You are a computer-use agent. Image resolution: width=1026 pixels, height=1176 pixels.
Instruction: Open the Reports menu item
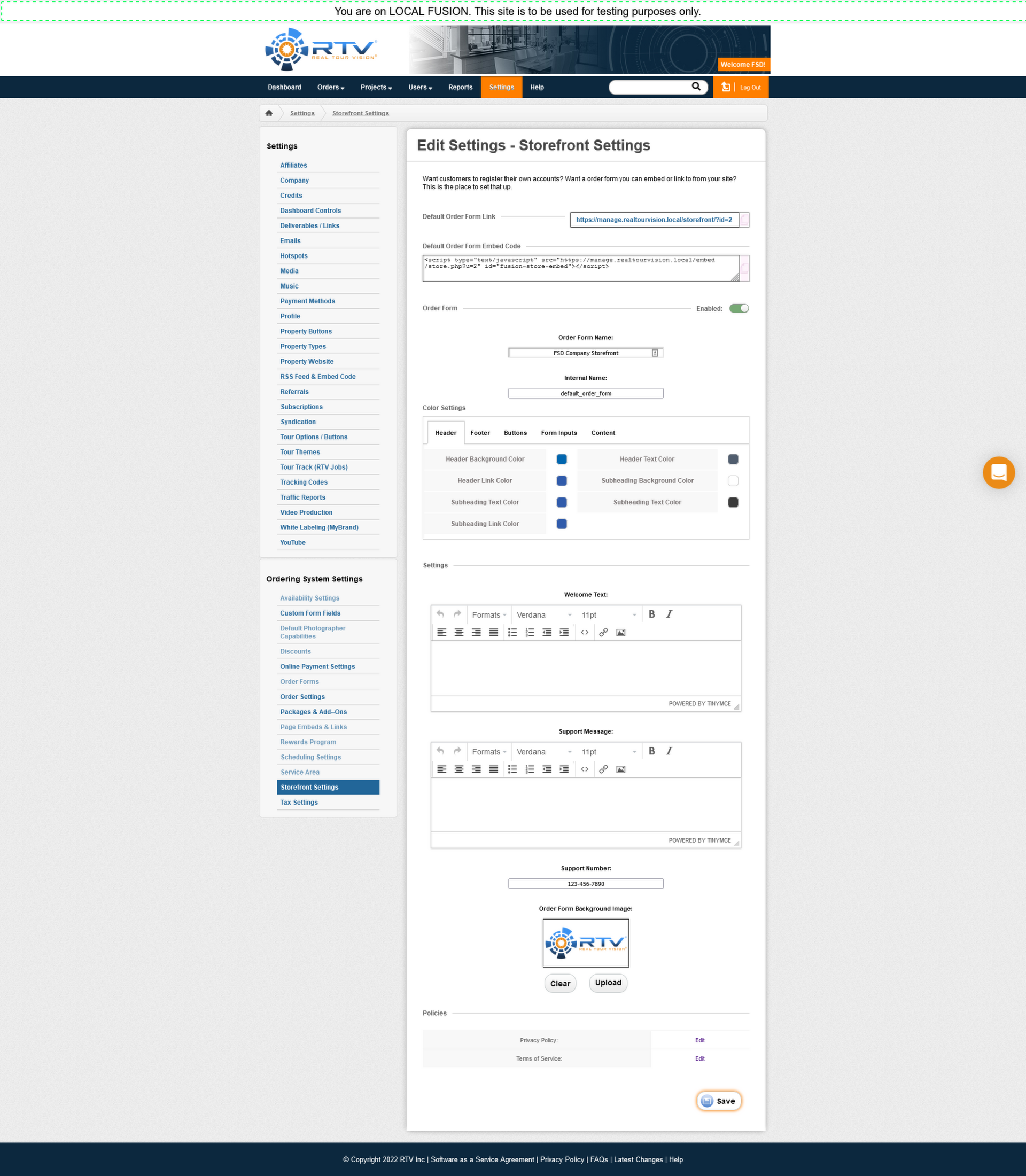pyautogui.click(x=460, y=87)
